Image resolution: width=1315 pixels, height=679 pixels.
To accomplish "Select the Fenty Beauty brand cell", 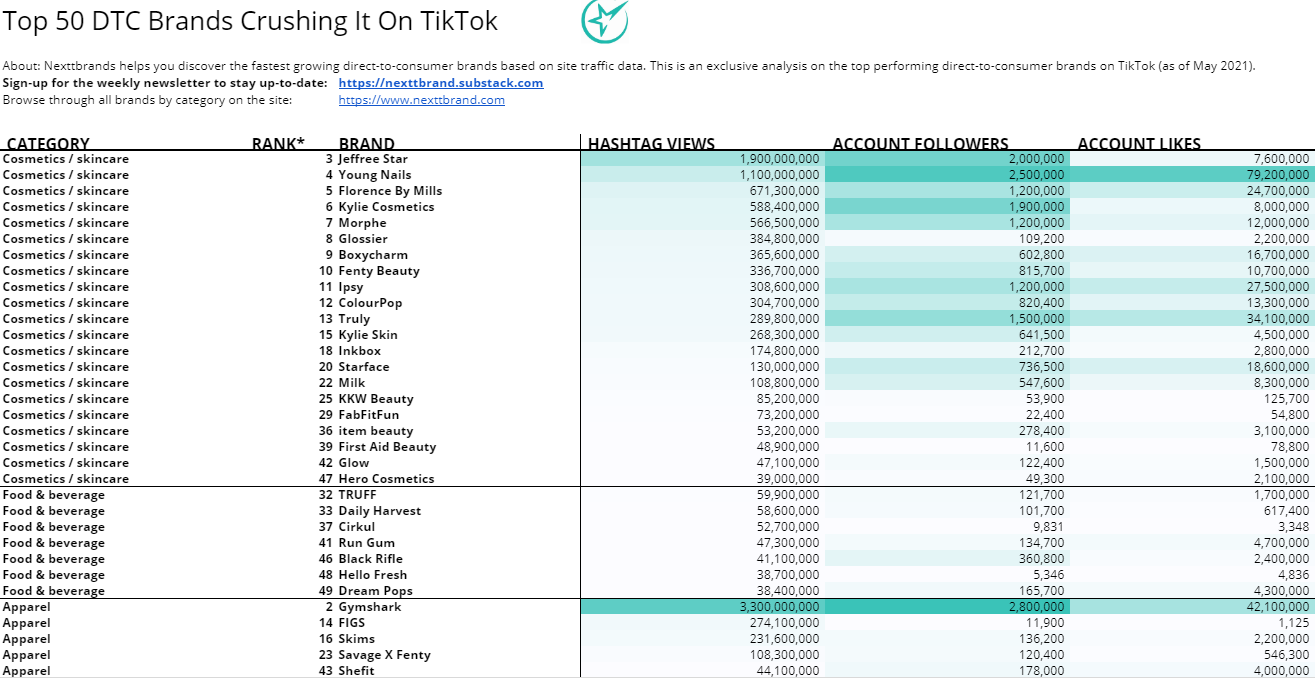I will [379, 271].
